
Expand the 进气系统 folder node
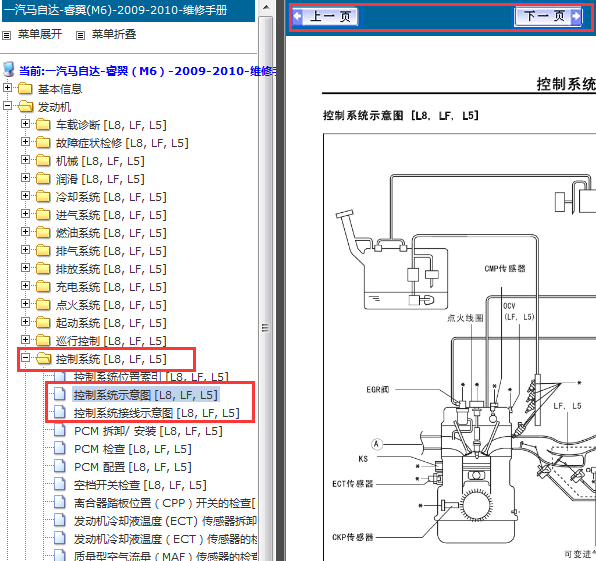[x=25, y=214]
